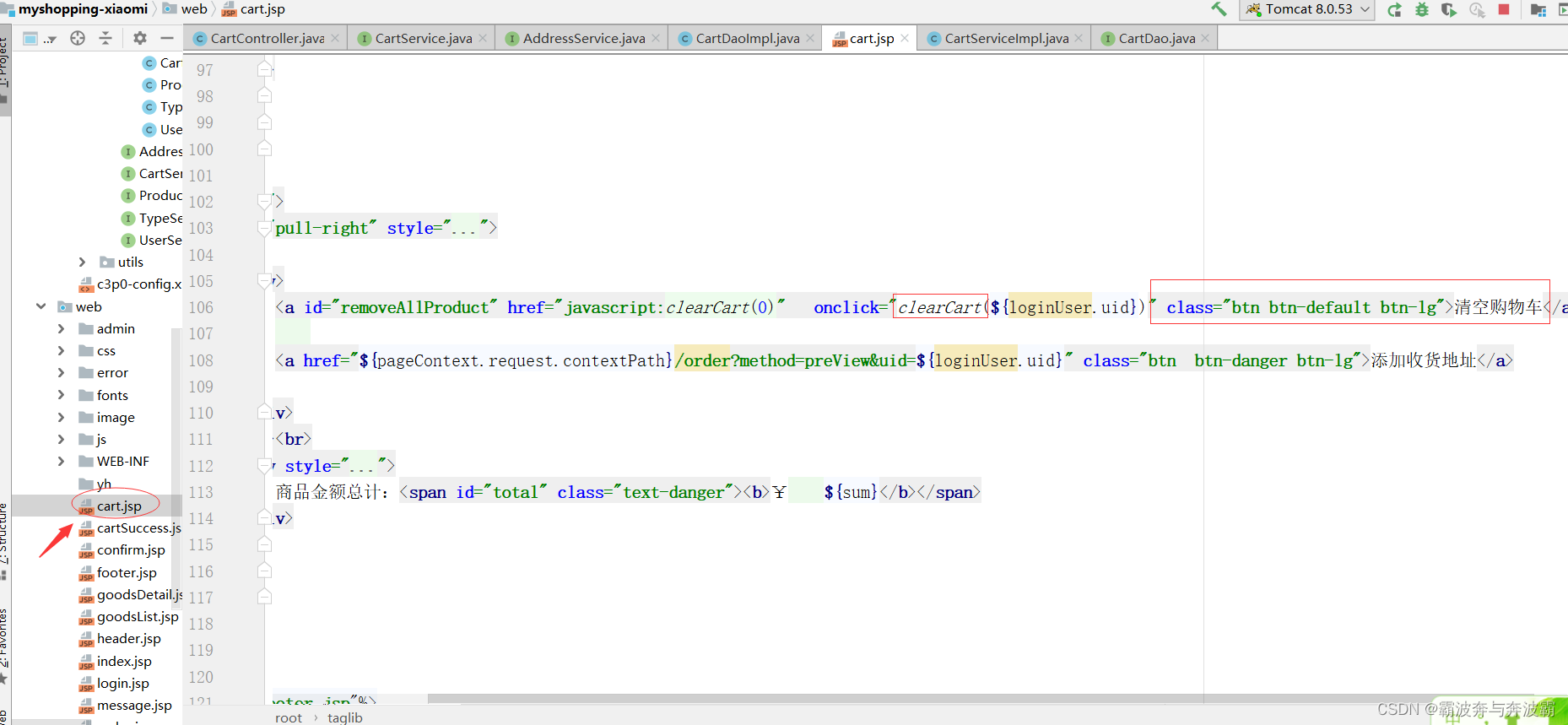1568x725 pixels.
Task: Click the 'taglib' breadcrumb at editor bottom
Action: pyautogui.click(x=345, y=717)
